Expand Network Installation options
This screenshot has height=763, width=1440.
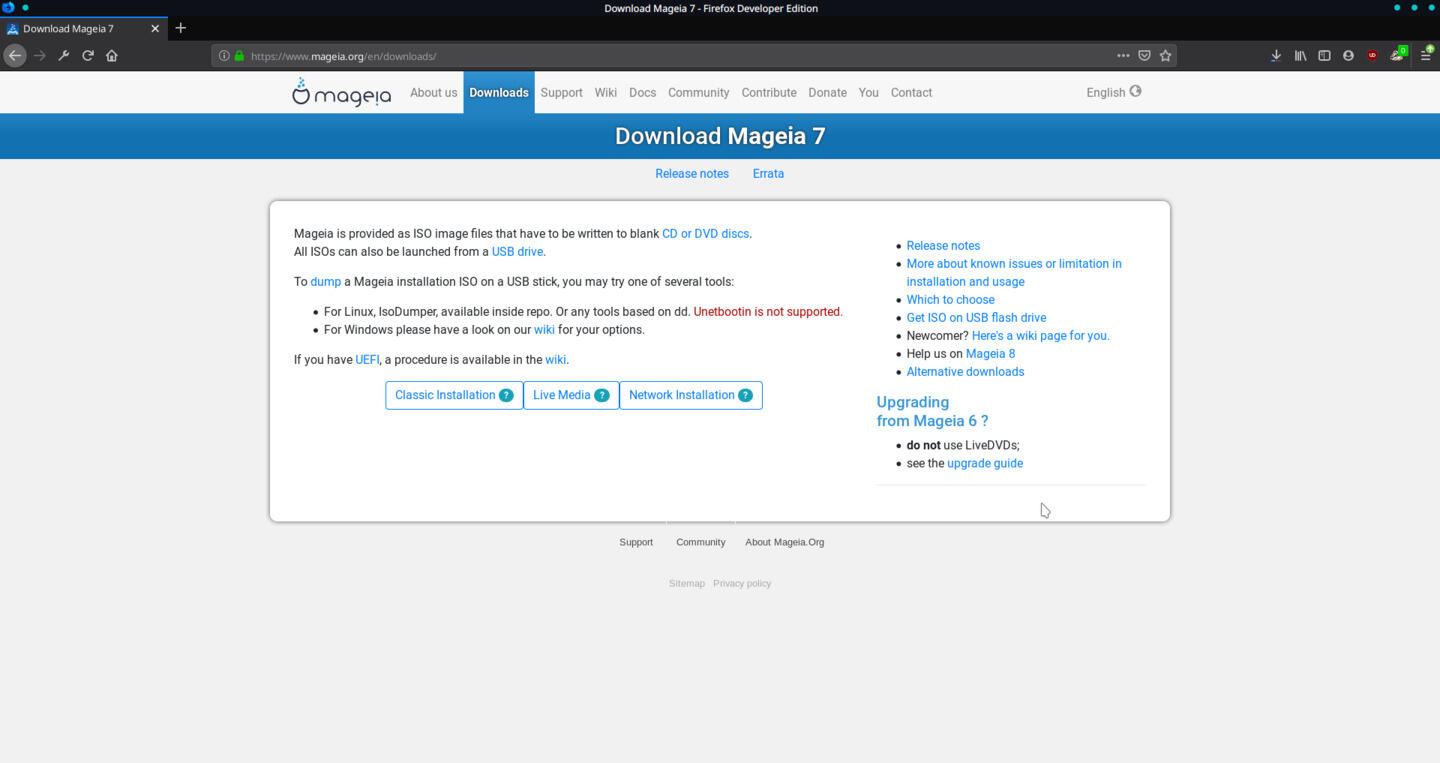(x=691, y=395)
